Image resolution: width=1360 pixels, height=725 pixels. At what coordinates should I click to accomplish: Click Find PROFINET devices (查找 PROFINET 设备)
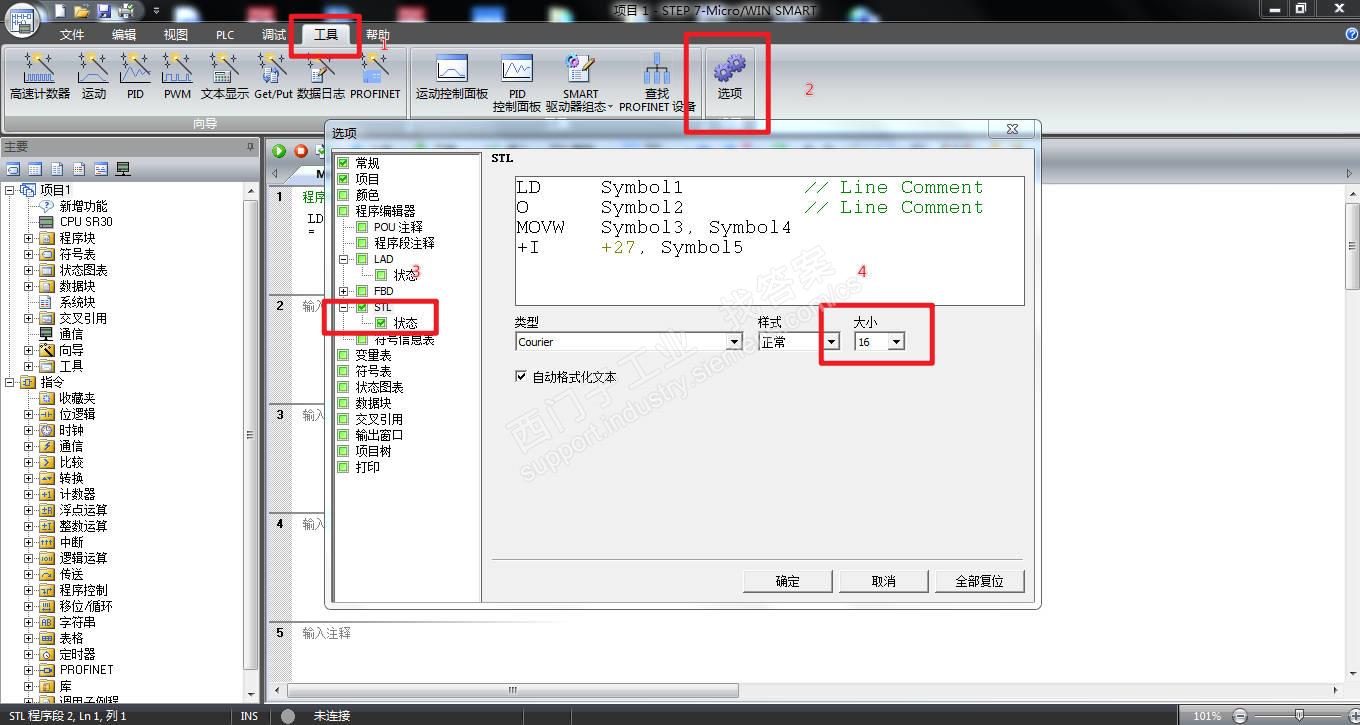(x=657, y=82)
